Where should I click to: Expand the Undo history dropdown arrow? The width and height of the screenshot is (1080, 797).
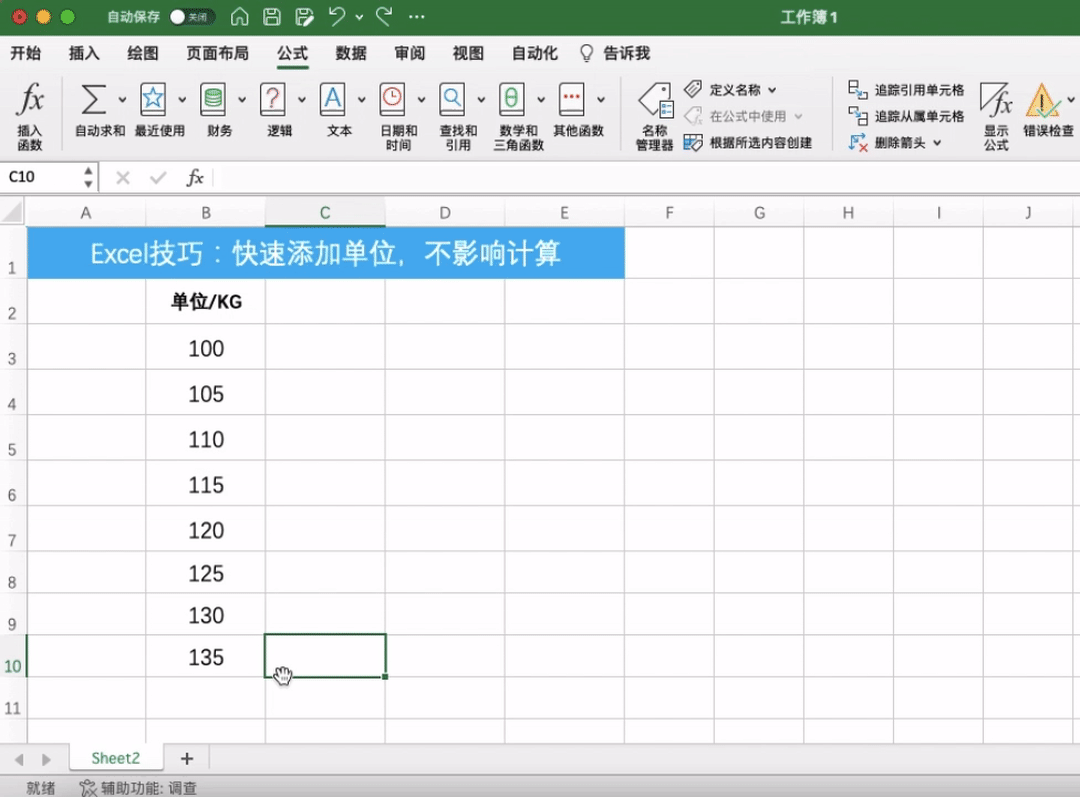point(359,17)
